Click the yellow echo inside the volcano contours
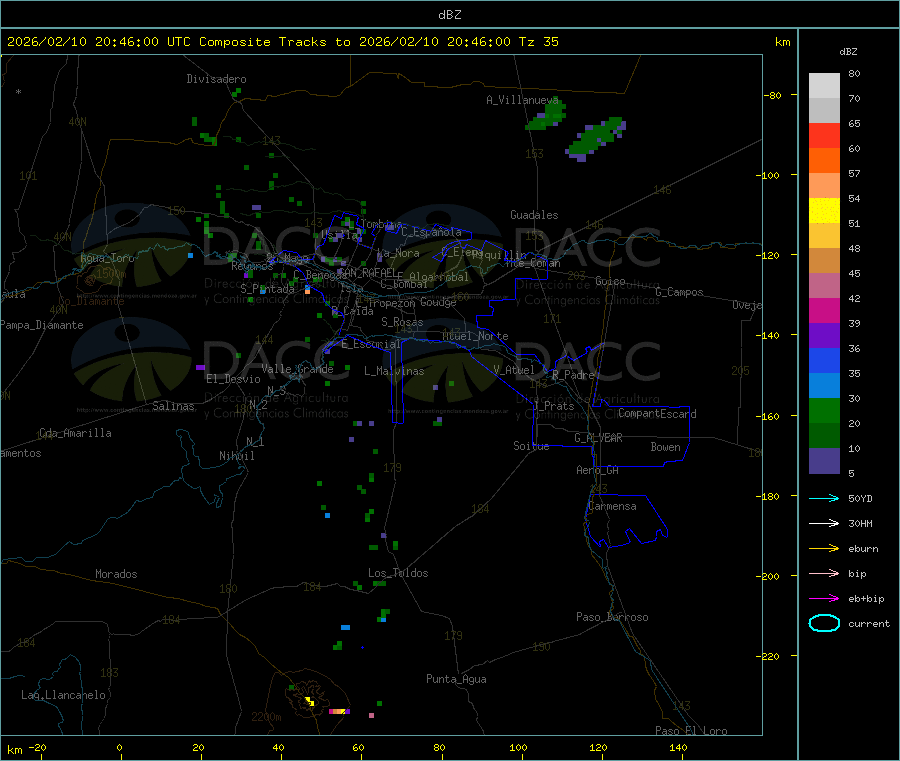The width and height of the screenshot is (900, 761). (309, 701)
